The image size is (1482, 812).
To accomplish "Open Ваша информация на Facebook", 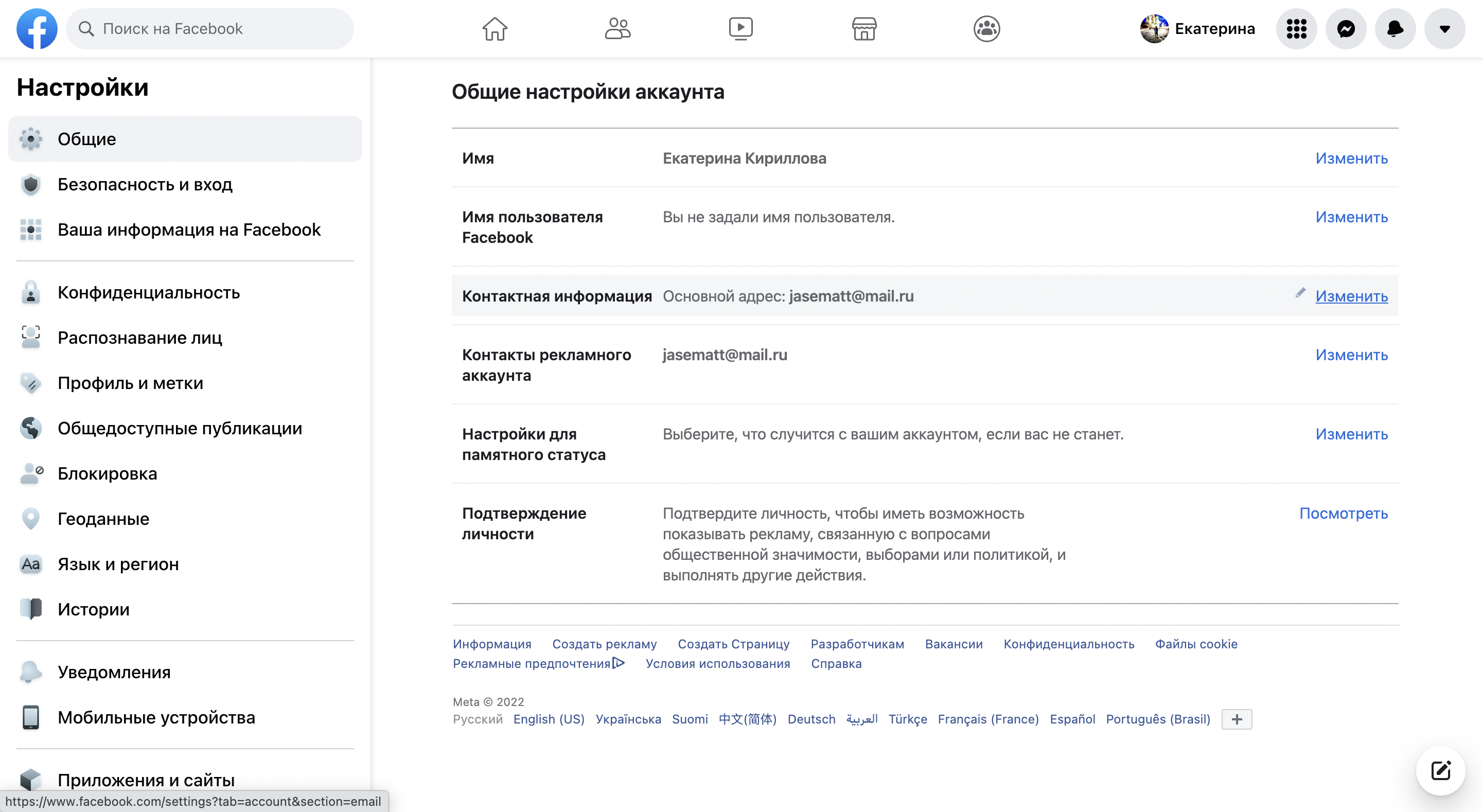I will 185,230.
